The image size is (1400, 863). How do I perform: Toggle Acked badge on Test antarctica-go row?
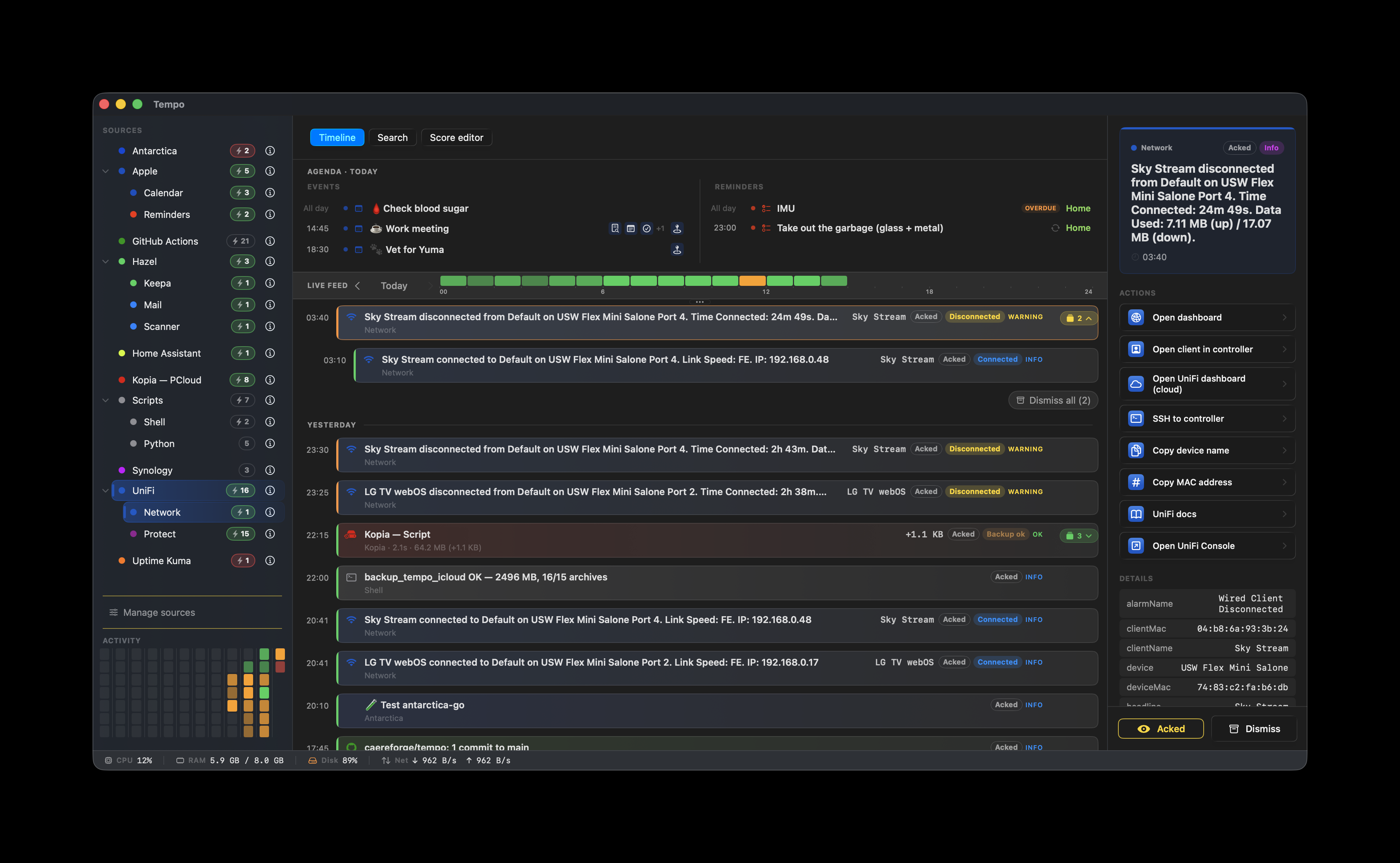pyautogui.click(x=1006, y=705)
